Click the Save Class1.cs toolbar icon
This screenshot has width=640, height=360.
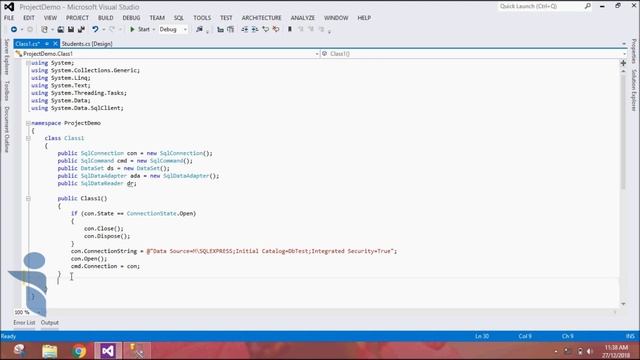[x=71, y=29]
